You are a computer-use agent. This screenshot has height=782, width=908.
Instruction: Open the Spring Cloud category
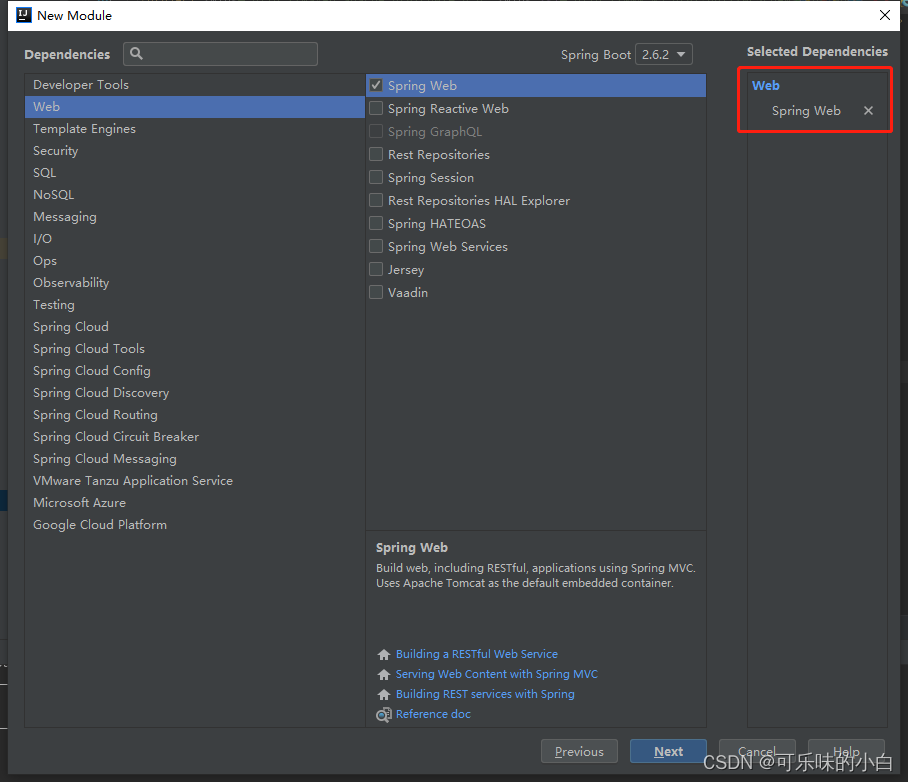195,327
